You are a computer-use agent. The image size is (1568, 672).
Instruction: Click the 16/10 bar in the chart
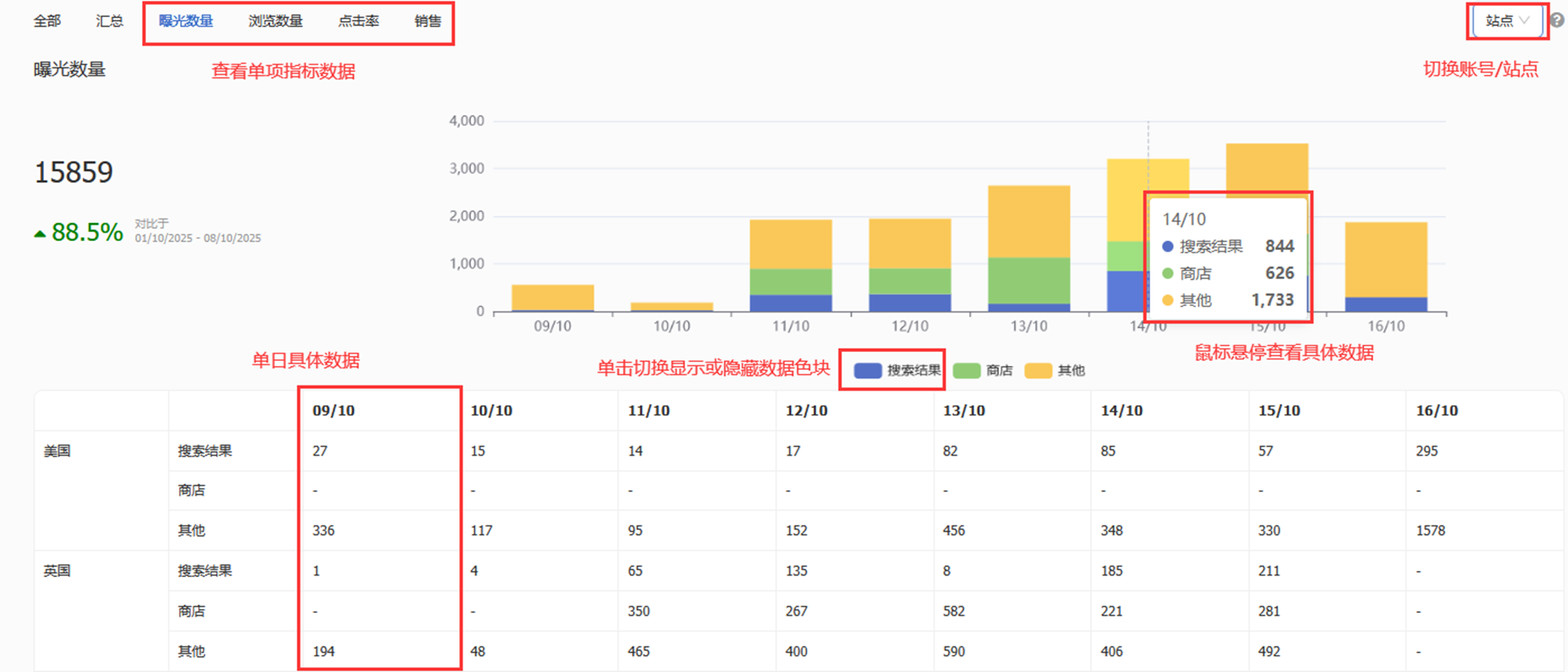point(1386,267)
